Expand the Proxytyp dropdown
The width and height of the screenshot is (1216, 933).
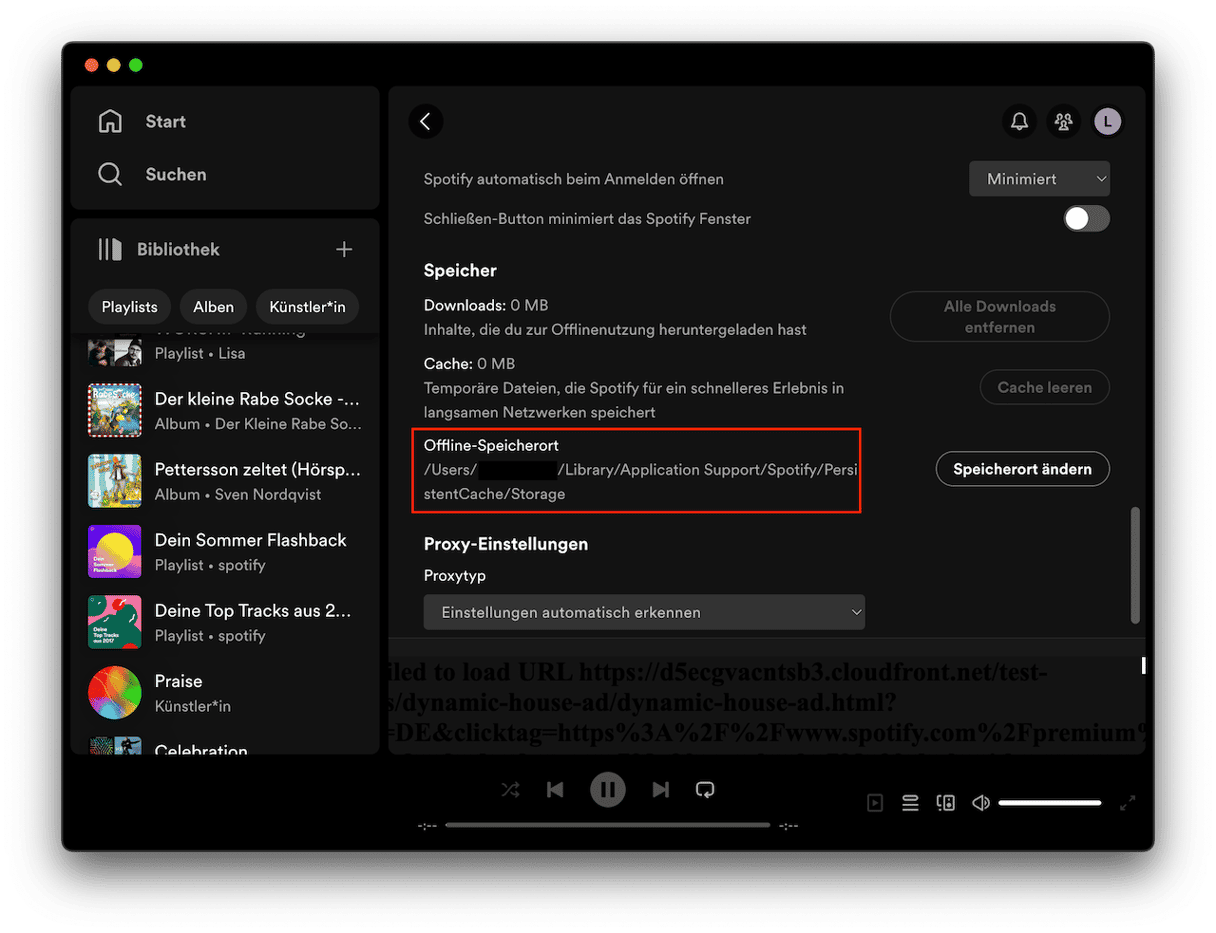644,612
